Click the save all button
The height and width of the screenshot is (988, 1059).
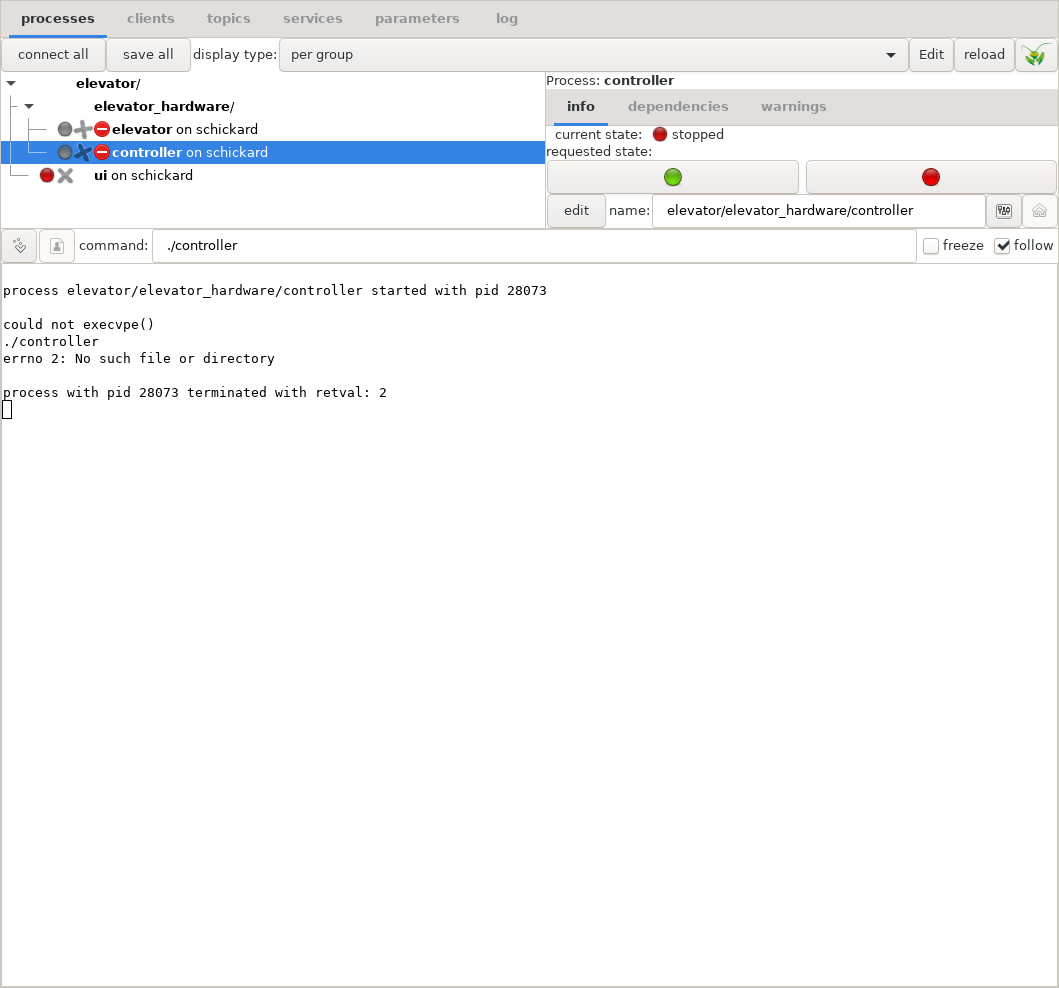click(x=148, y=55)
